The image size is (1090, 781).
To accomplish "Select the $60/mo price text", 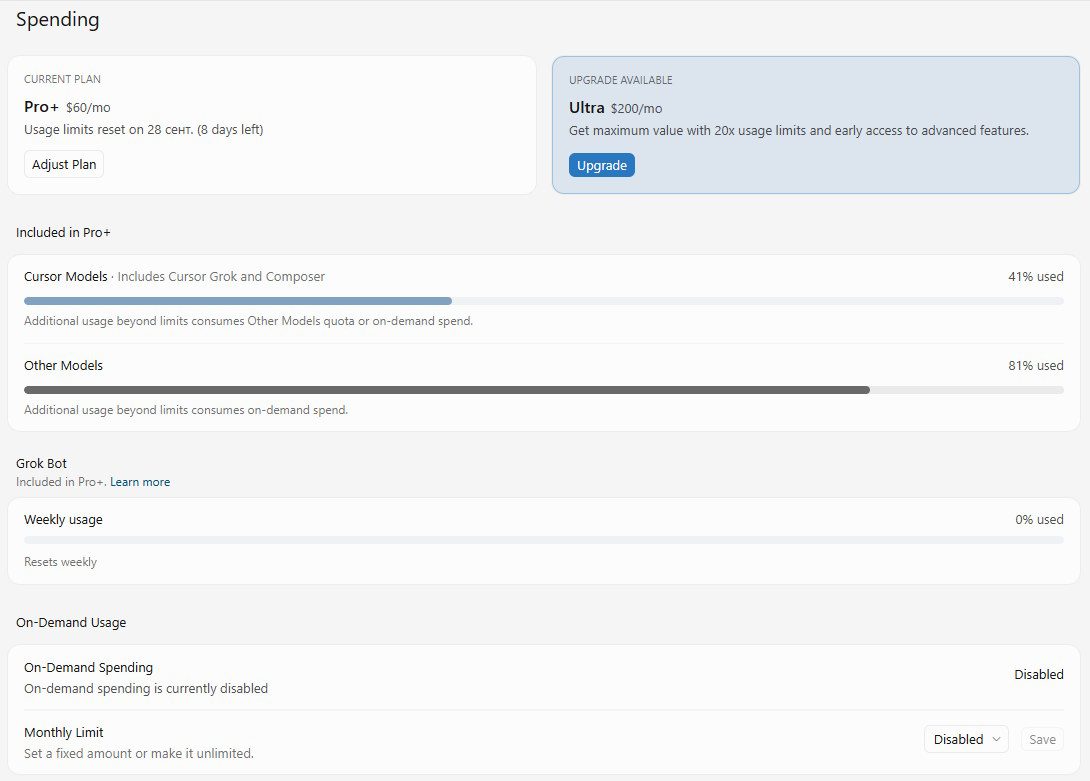I will click(x=88, y=108).
